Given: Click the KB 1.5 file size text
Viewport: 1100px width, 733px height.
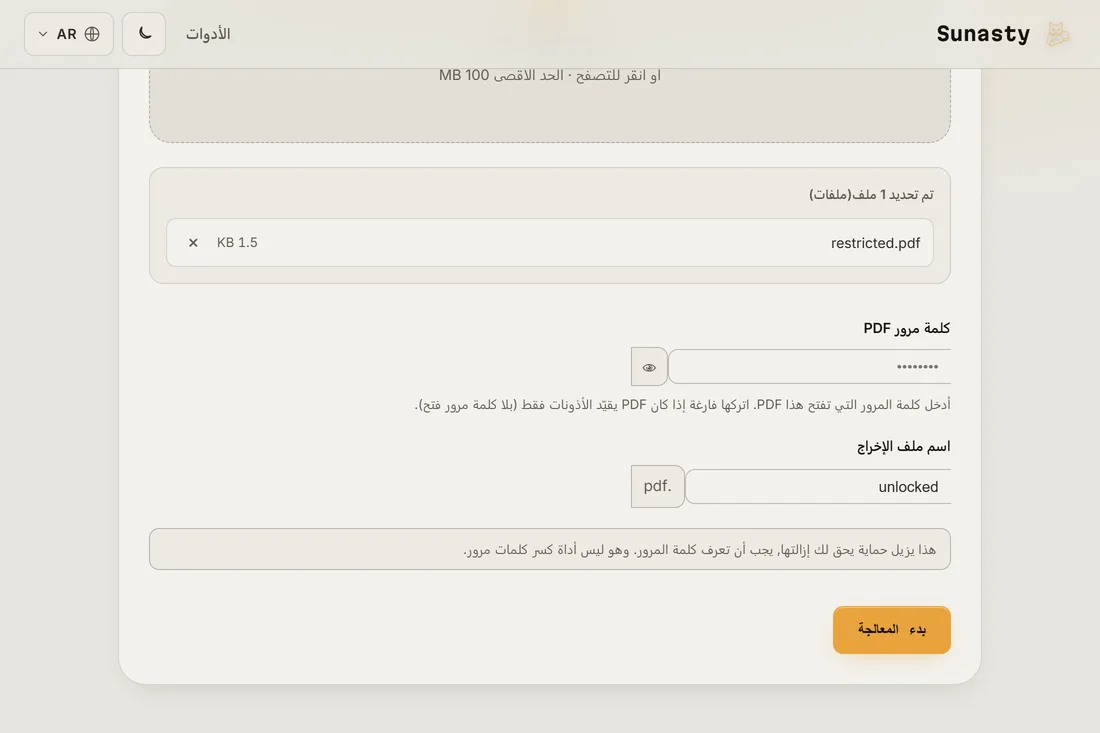Looking at the screenshot, I should click(237, 243).
